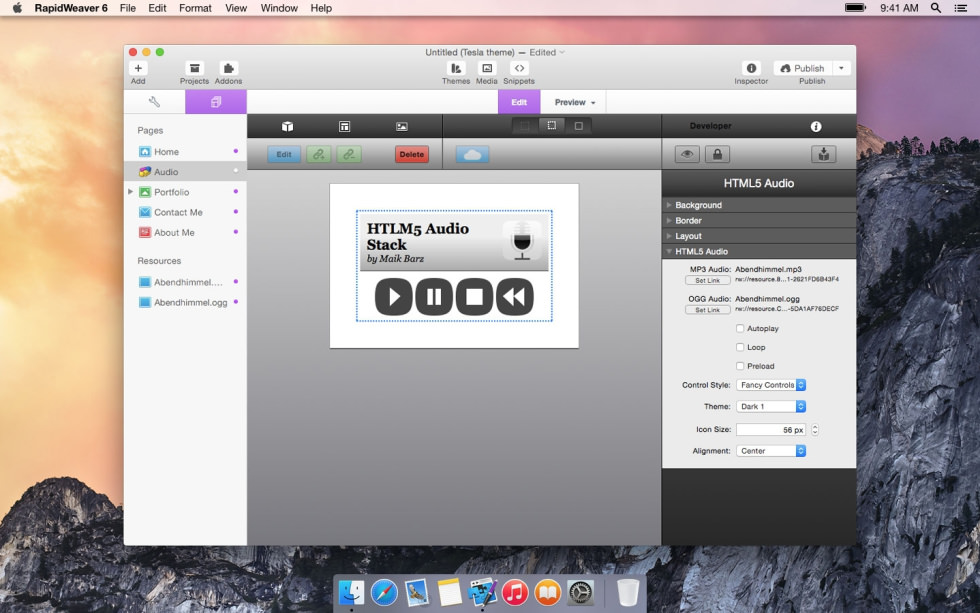
Task: Open the Publish dropdown arrow
Action: click(842, 68)
